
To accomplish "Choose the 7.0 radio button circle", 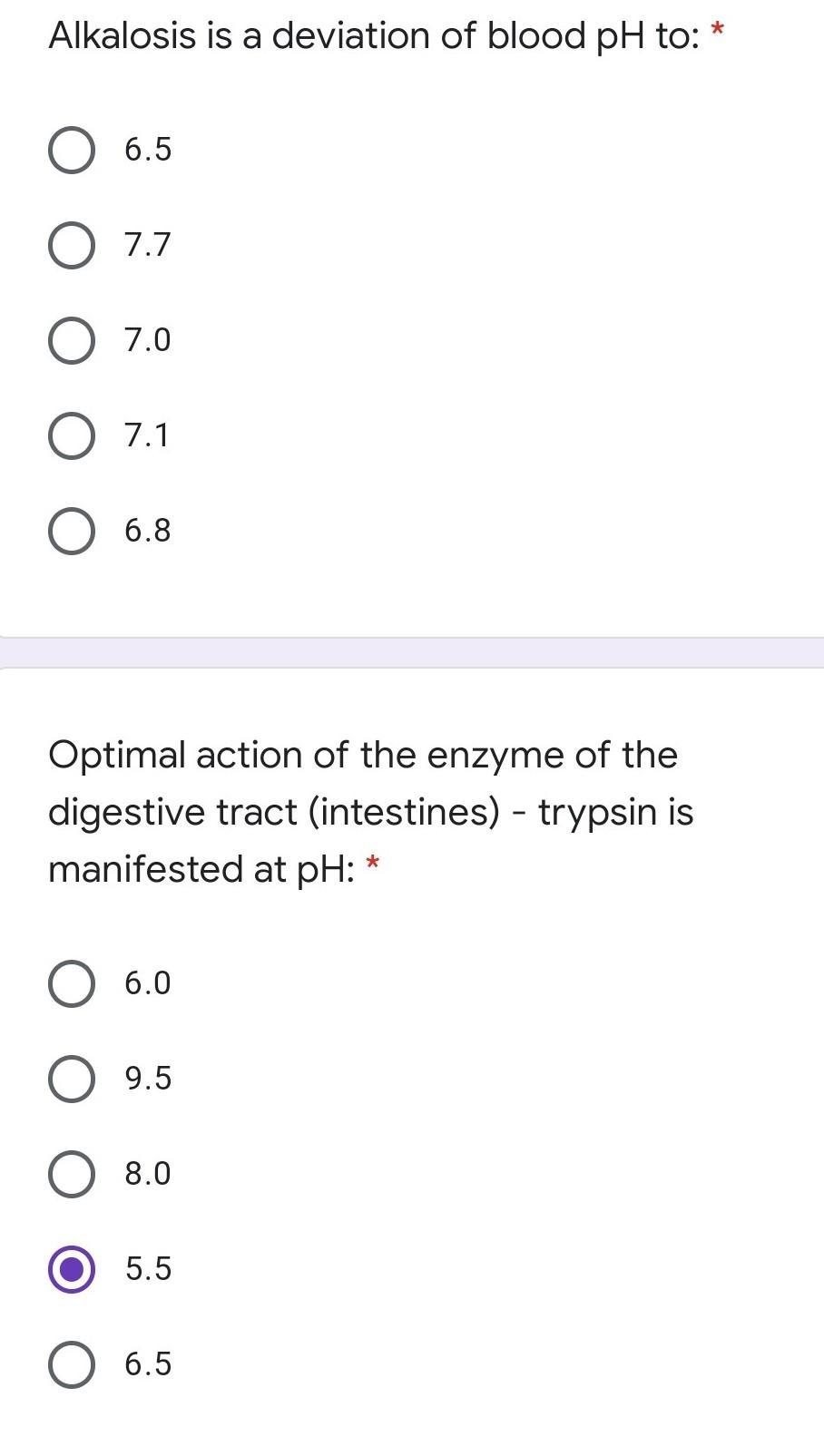I will pos(71,340).
